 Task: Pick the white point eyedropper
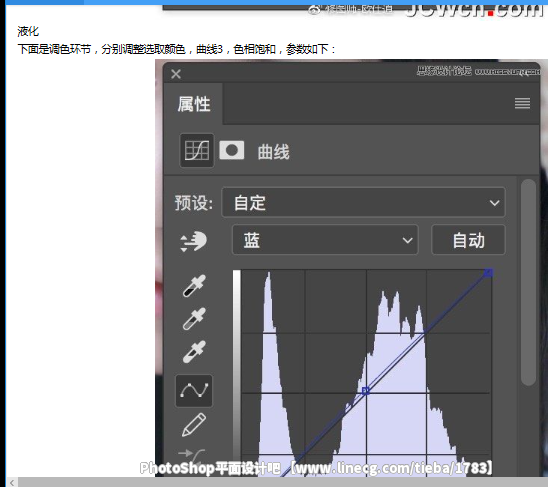point(194,352)
